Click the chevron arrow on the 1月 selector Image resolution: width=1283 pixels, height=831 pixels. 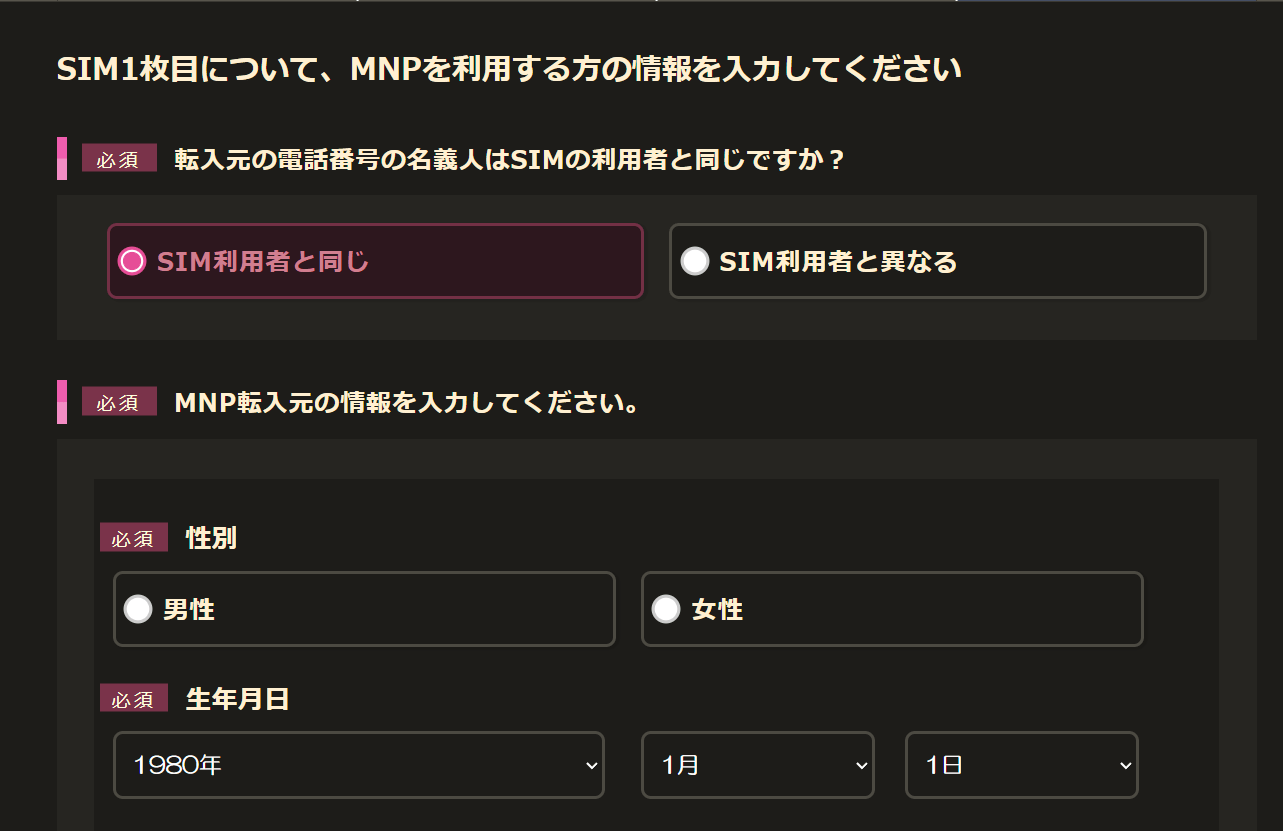coord(861,765)
